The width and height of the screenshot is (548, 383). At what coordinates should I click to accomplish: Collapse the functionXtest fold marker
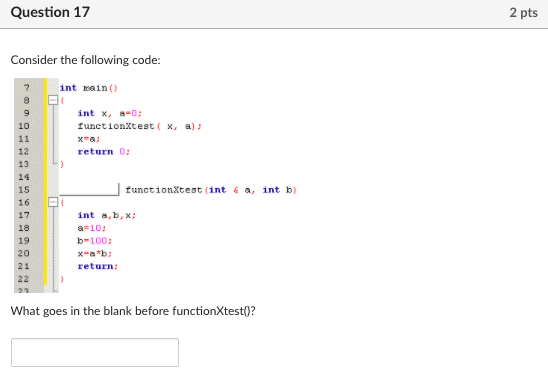pyautogui.click(x=53, y=202)
